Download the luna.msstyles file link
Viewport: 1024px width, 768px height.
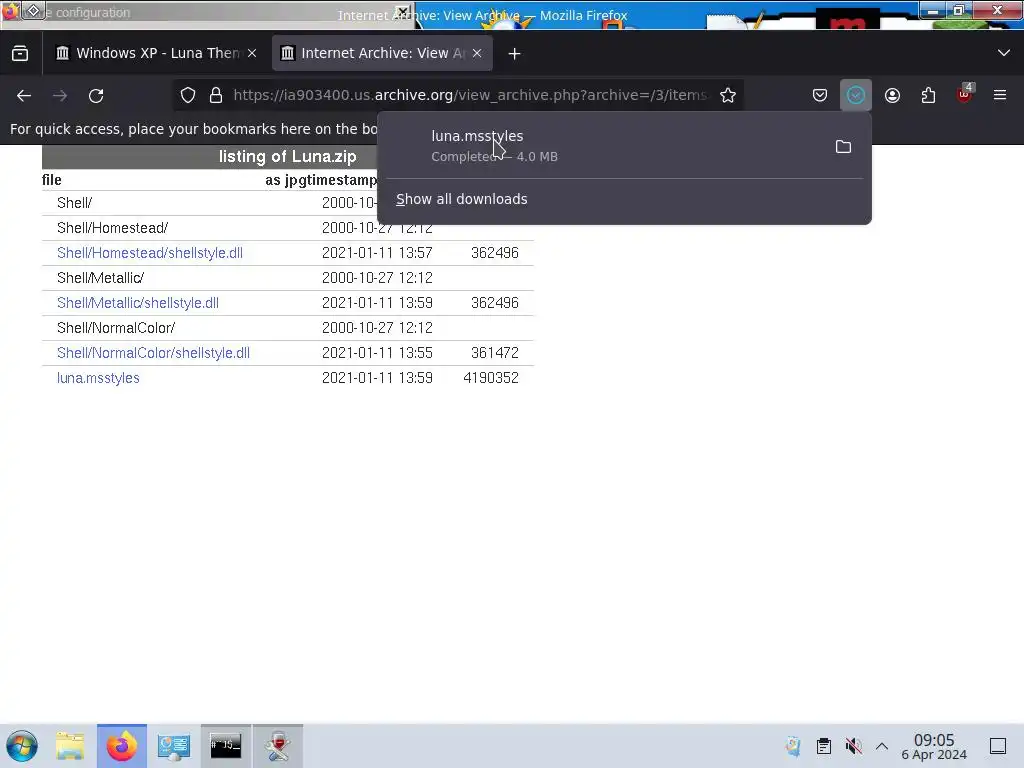click(98, 378)
